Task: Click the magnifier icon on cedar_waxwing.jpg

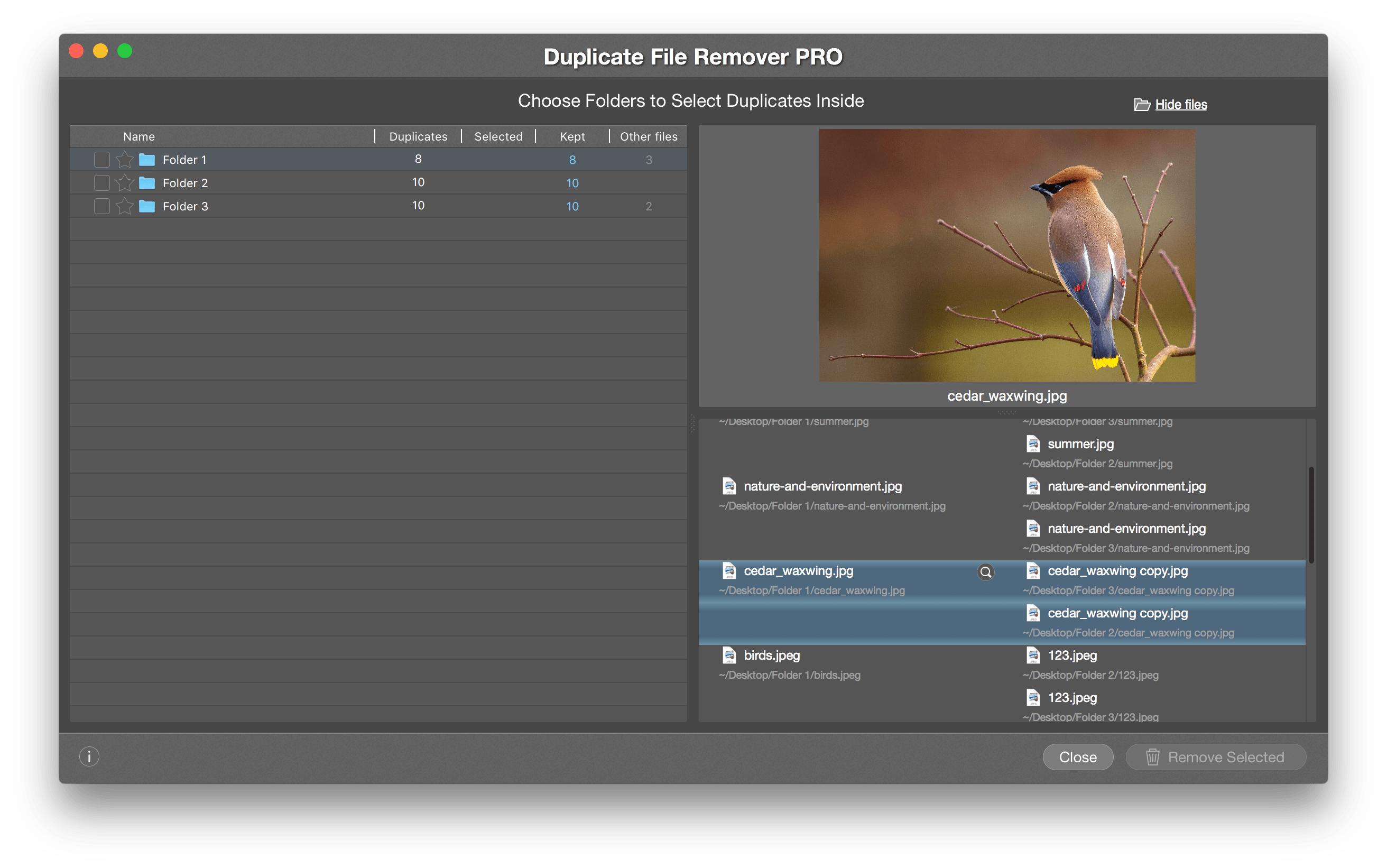Action: (985, 571)
